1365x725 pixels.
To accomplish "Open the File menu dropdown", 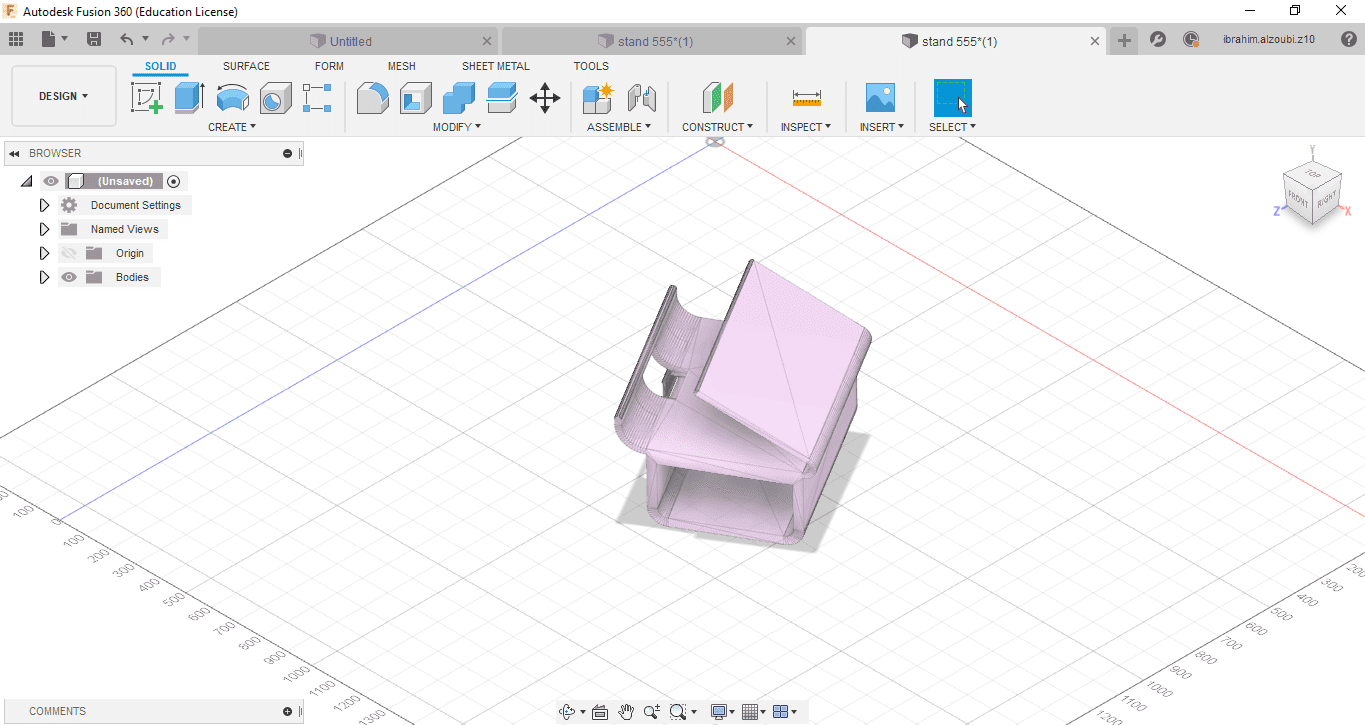I will click(55, 40).
